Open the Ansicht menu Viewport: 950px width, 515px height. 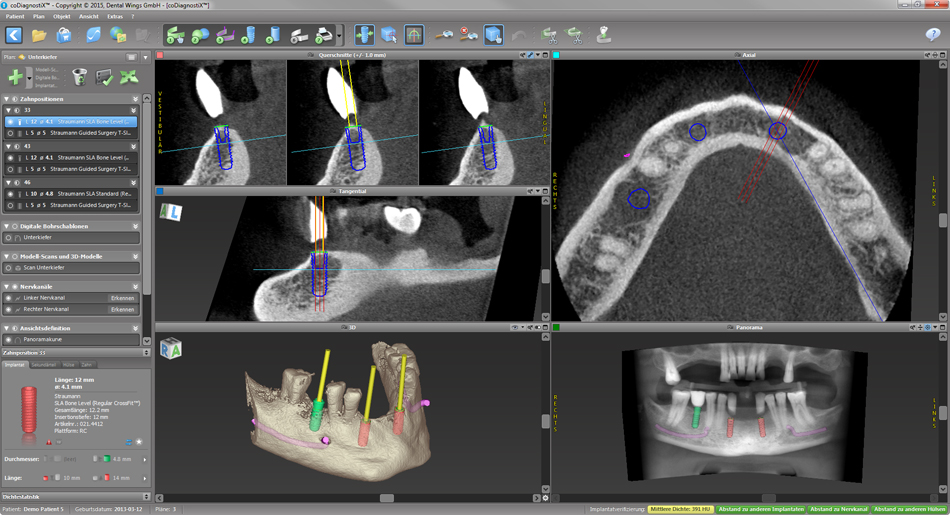89,17
